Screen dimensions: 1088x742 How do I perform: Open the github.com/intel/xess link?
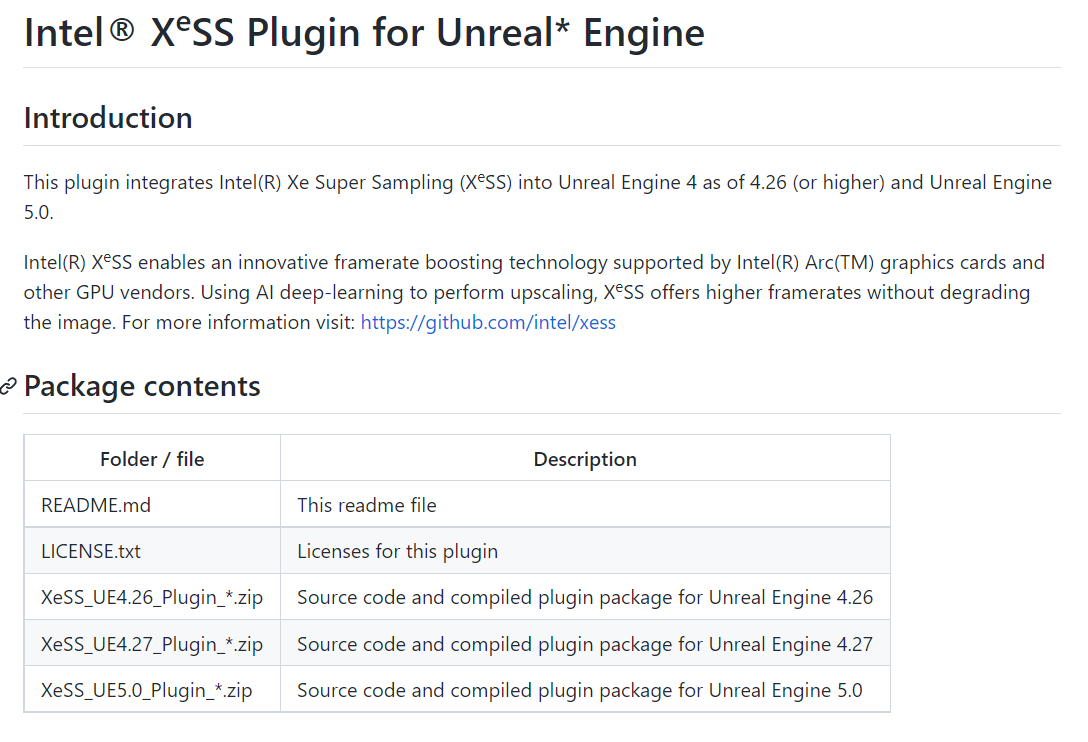click(488, 322)
